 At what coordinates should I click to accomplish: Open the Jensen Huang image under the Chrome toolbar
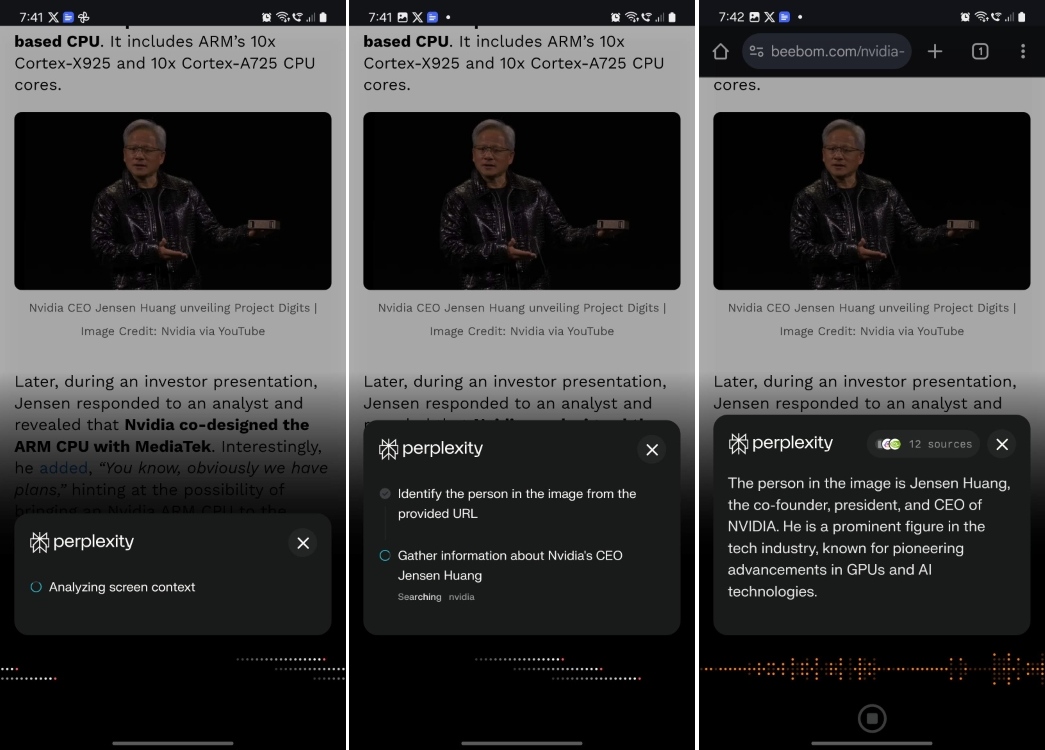[x=871, y=201]
